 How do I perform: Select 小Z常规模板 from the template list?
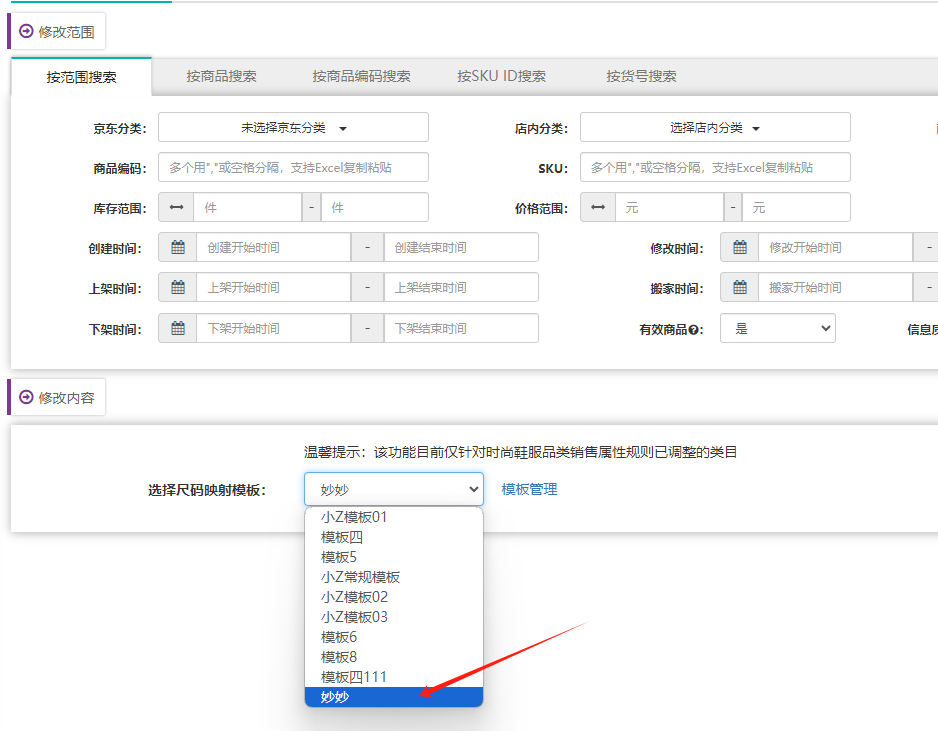pyautogui.click(x=360, y=577)
